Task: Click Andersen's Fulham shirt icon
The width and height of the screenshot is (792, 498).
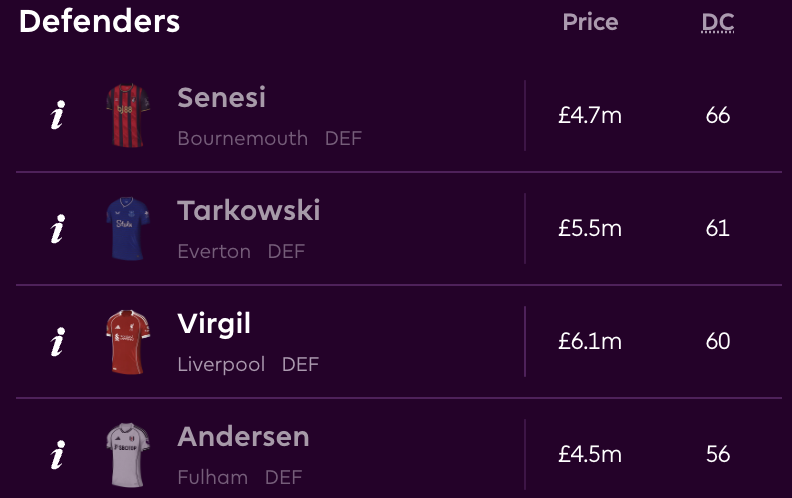Action: pos(128,455)
